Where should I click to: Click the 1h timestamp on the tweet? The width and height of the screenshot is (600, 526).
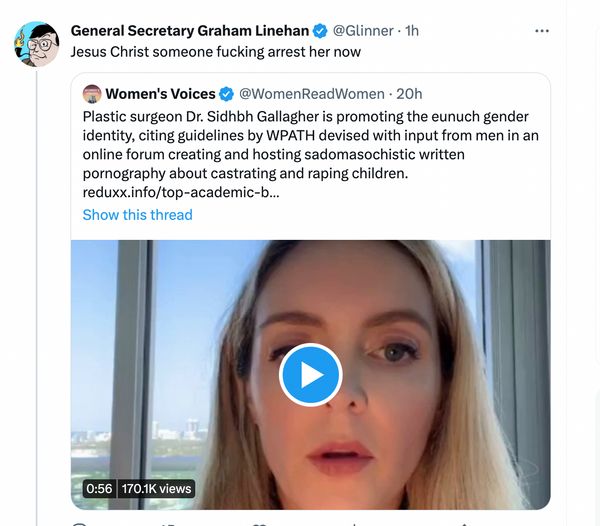[412, 31]
